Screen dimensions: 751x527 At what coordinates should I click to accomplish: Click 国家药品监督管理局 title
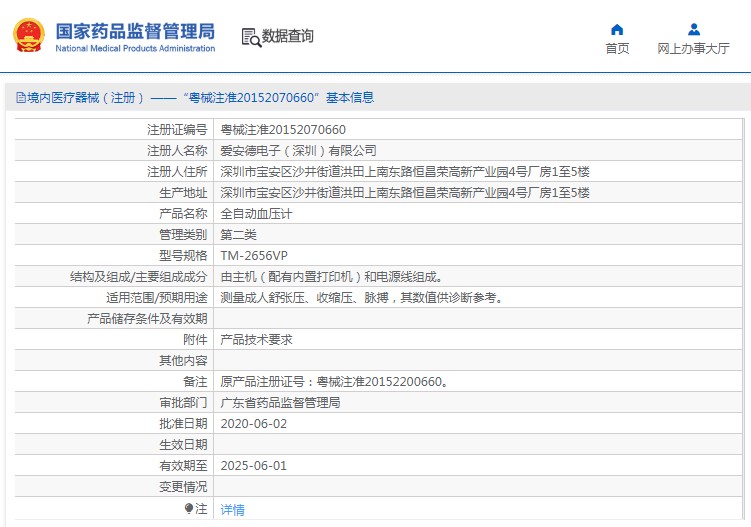pos(135,31)
